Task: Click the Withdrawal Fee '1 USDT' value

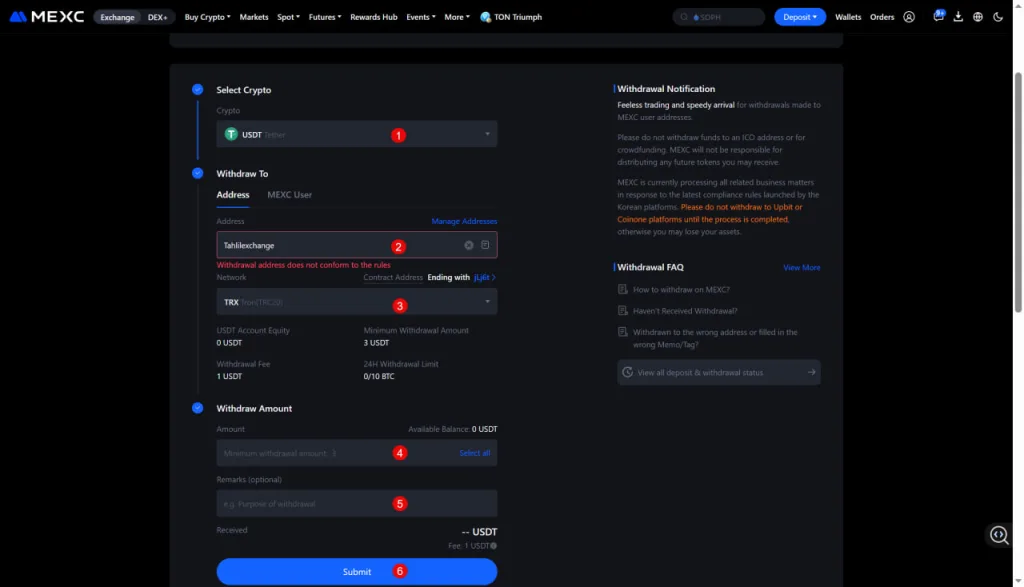Action: [229, 376]
